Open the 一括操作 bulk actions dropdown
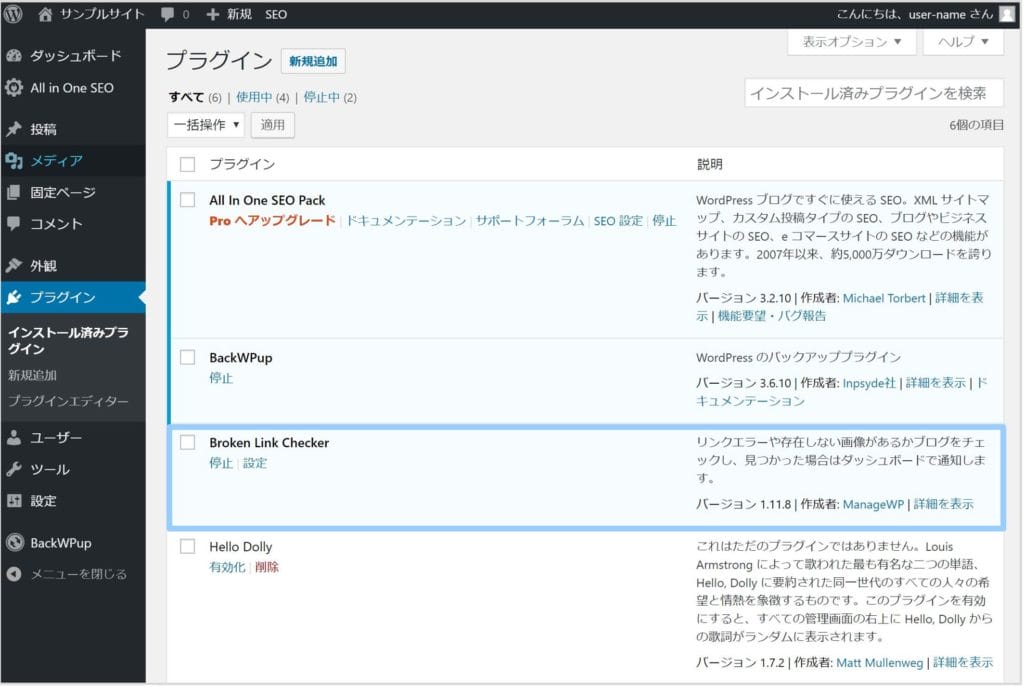The height and width of the screenshot is (687, 1024). pos(206,125)
